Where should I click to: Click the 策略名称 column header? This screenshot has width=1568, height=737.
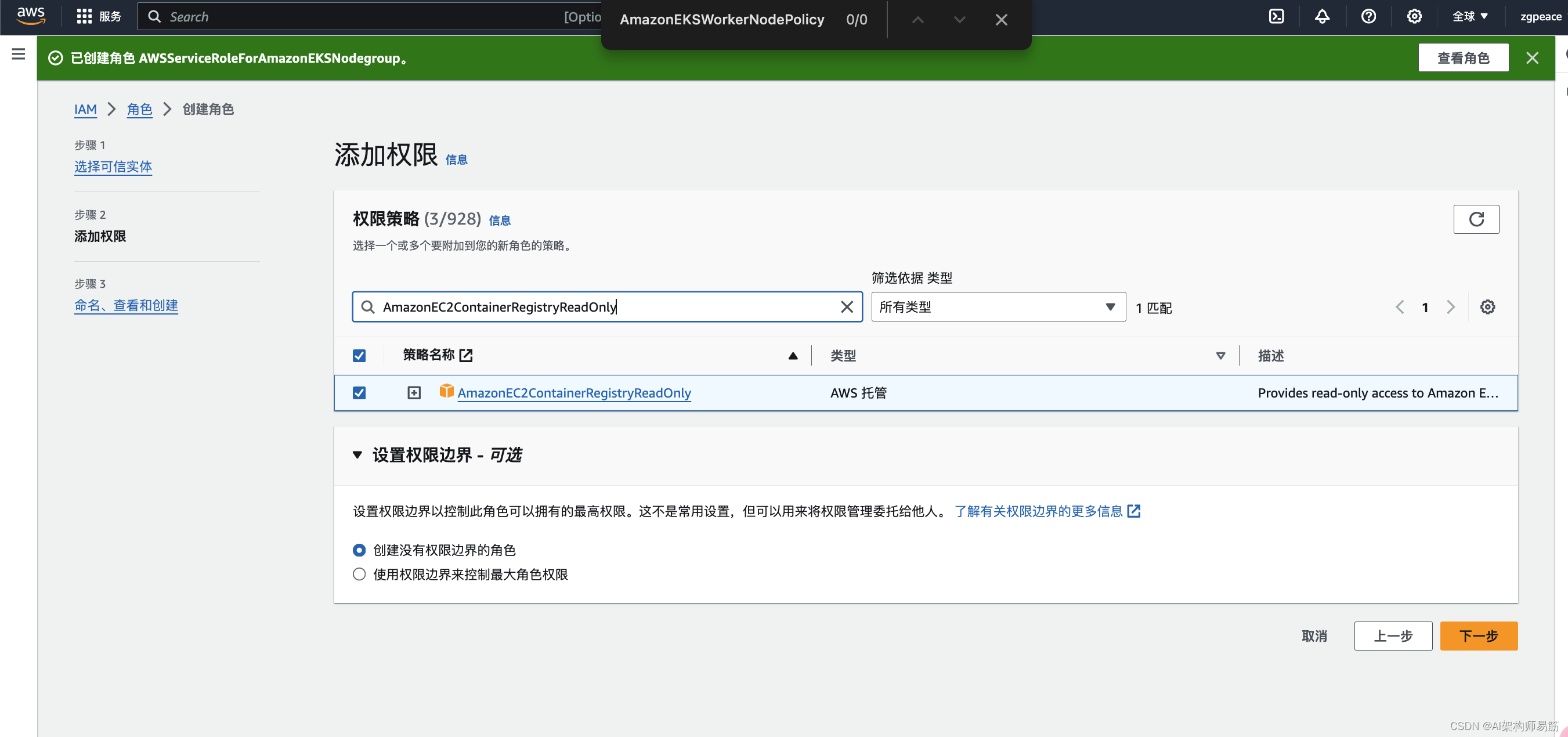428,355
